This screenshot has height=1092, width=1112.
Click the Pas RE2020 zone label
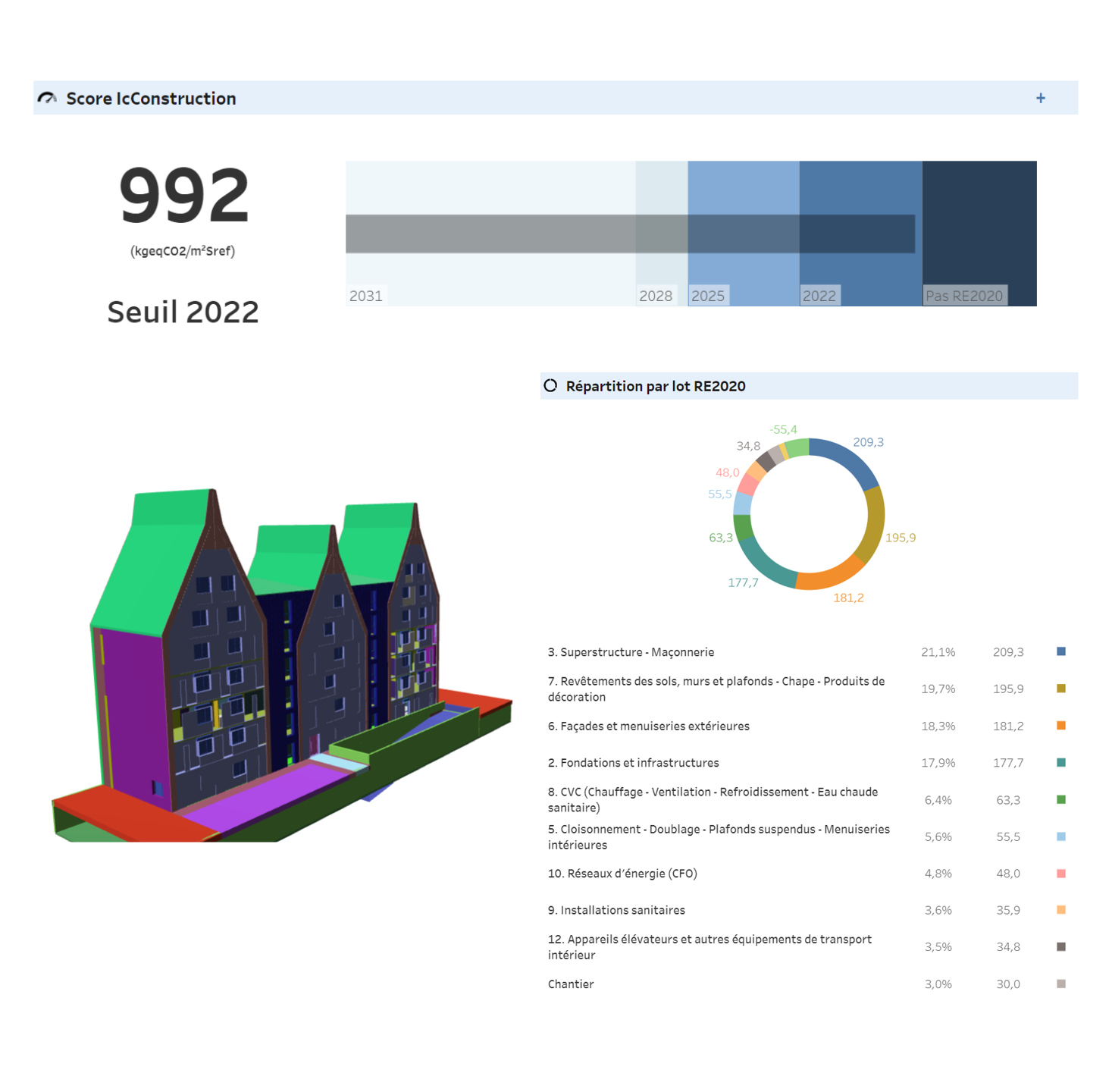pyautogui.click(x=964, y=296)
